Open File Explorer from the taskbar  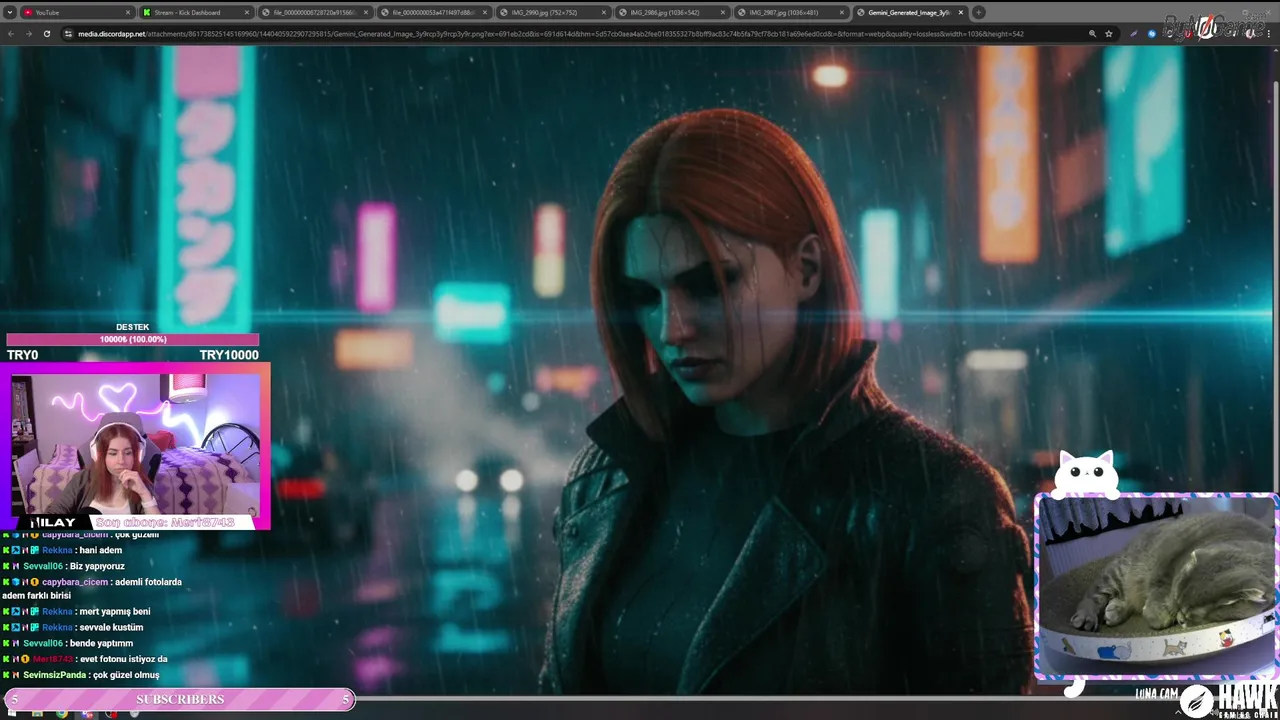click(37, 713)
